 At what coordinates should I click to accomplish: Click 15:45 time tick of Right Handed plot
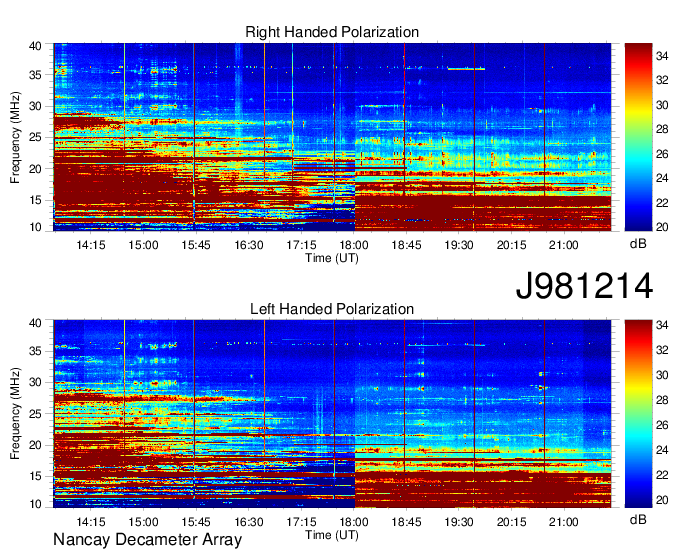tap(196, 245)
